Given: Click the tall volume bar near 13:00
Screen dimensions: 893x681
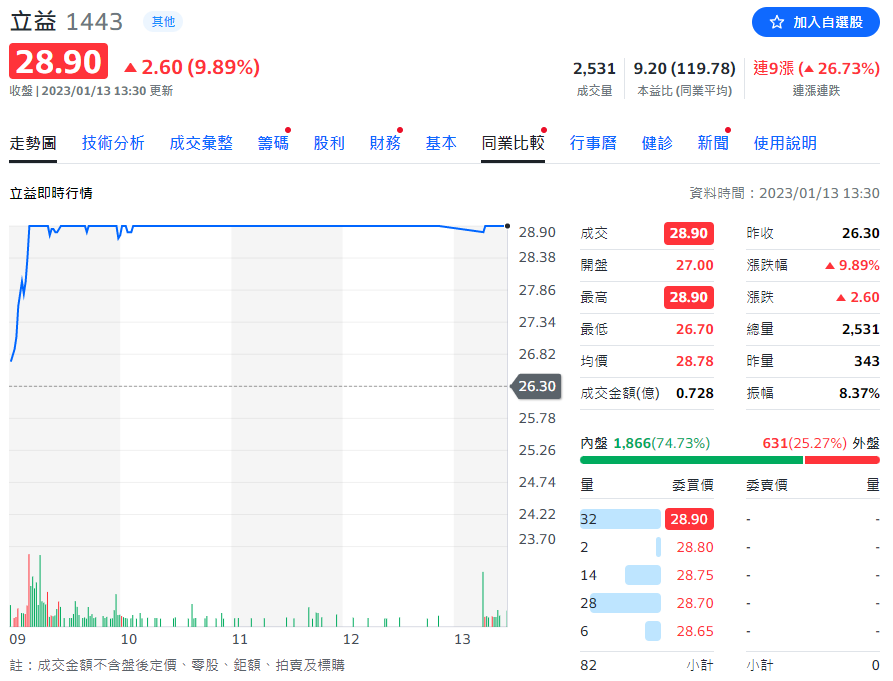Looking at the screenshot, I should pyautogui.click(x=483, y=599).
